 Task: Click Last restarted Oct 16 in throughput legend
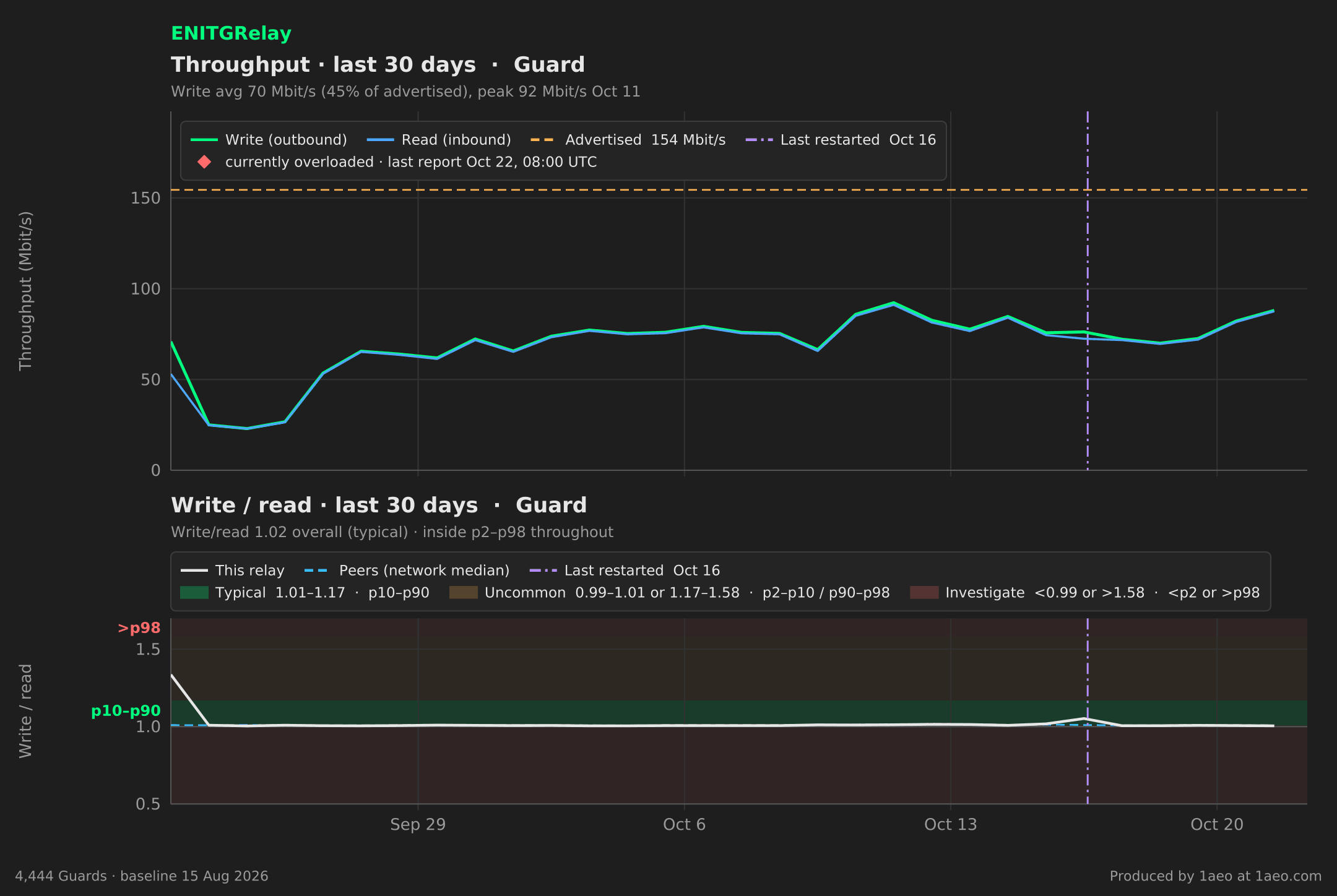841,140
